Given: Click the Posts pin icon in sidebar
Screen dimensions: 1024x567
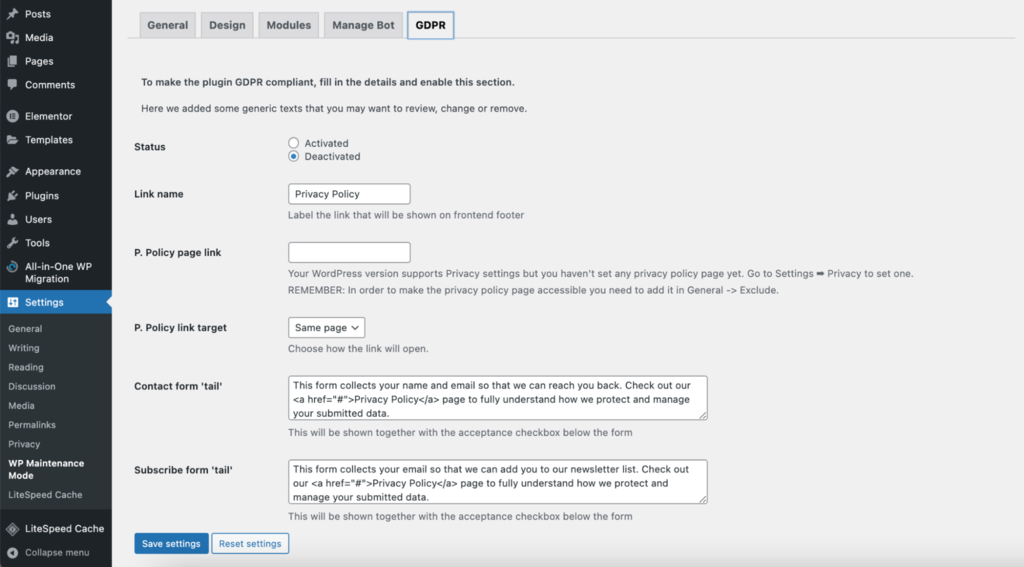Looking at the screenshot, I should point(12,14).
